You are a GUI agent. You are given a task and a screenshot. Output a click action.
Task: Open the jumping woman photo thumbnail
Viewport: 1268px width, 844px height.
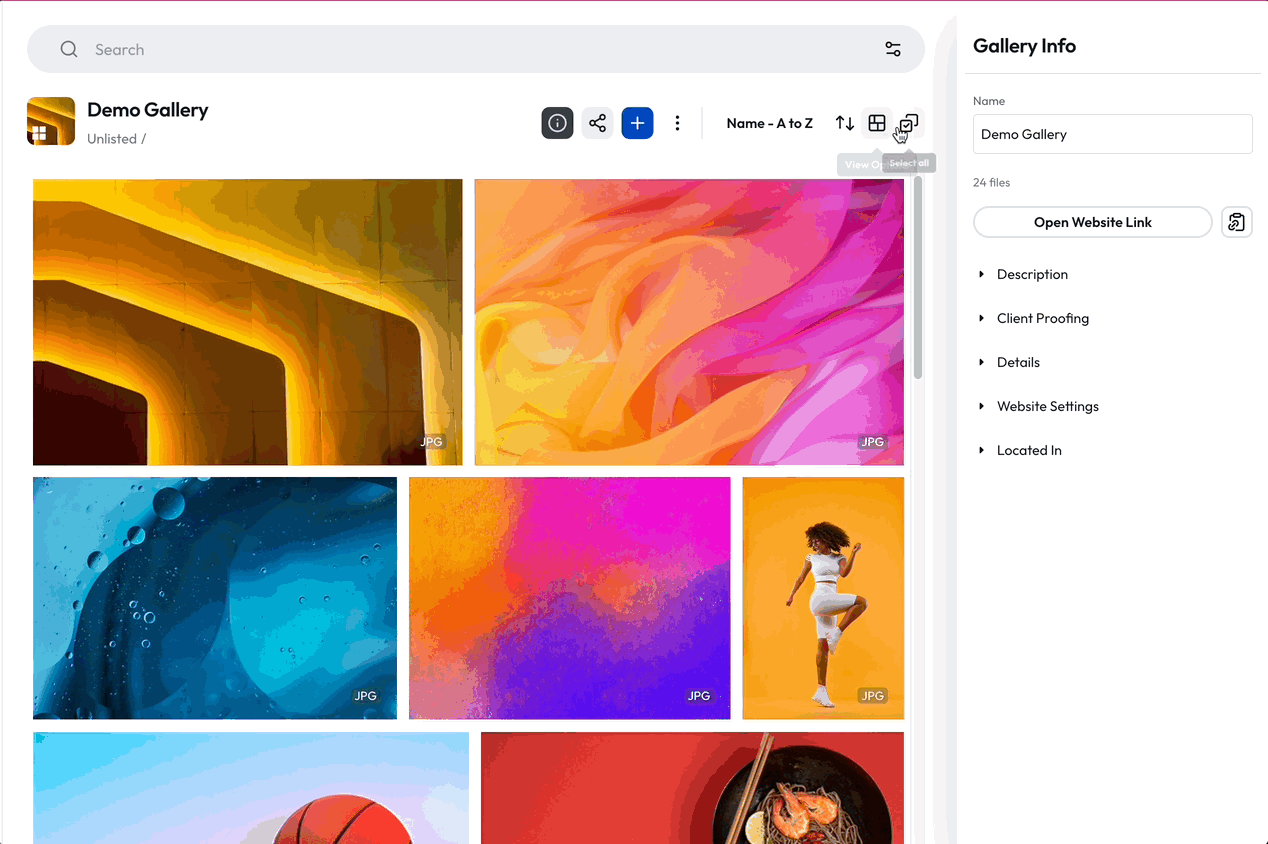[823, 598]
